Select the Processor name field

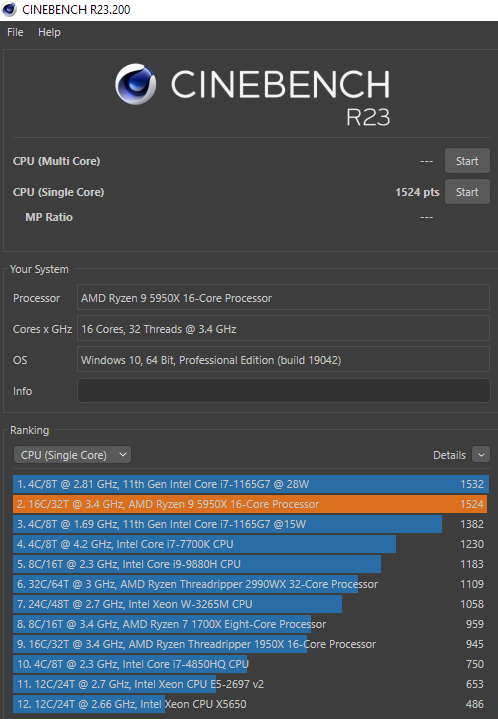(x=283, y=298)
